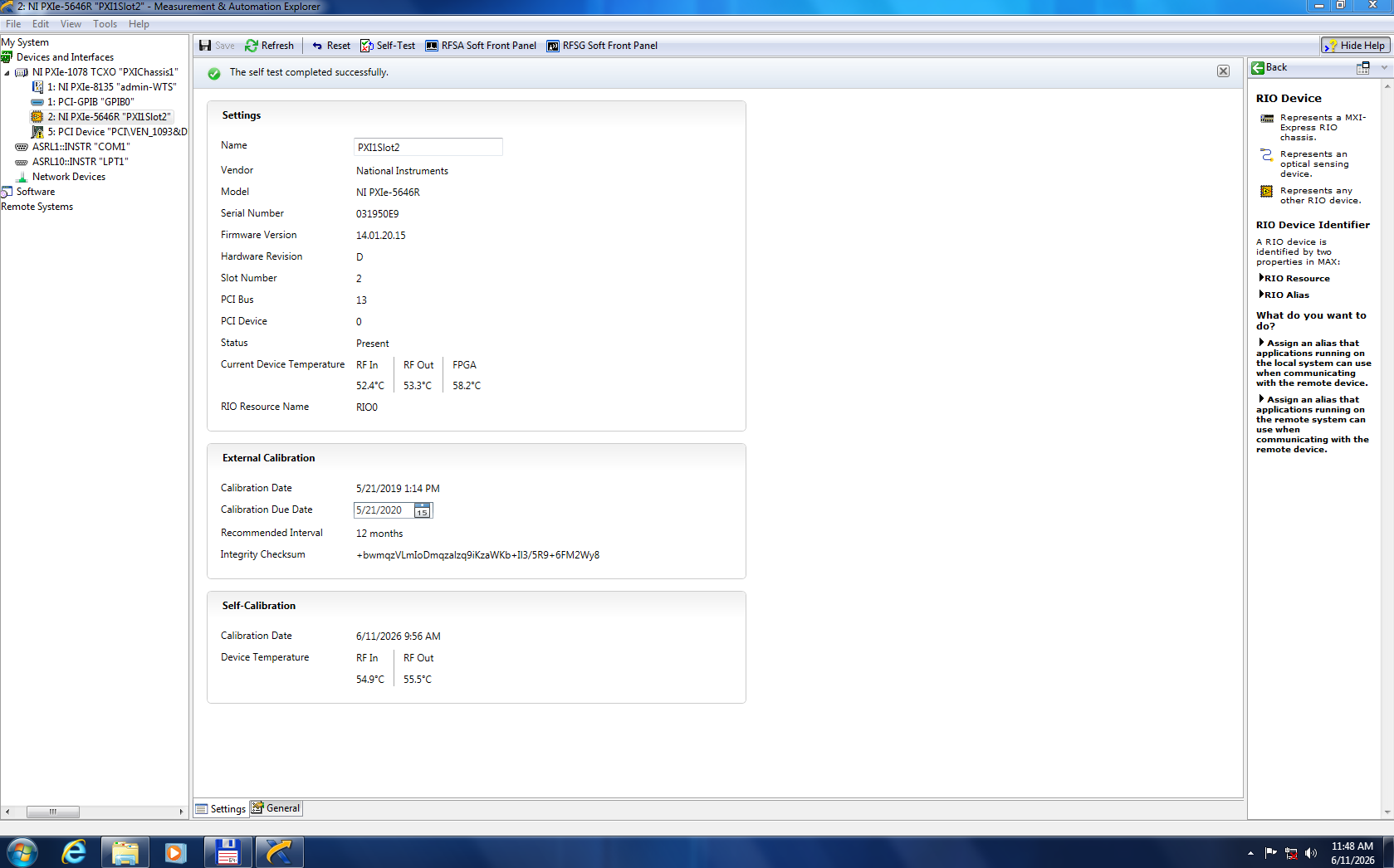This screenshot has height=868, width=1394.
Task: Select the NI PXIe-1078 TCXO "PXIChassis1" item
Action: [105, 72]
